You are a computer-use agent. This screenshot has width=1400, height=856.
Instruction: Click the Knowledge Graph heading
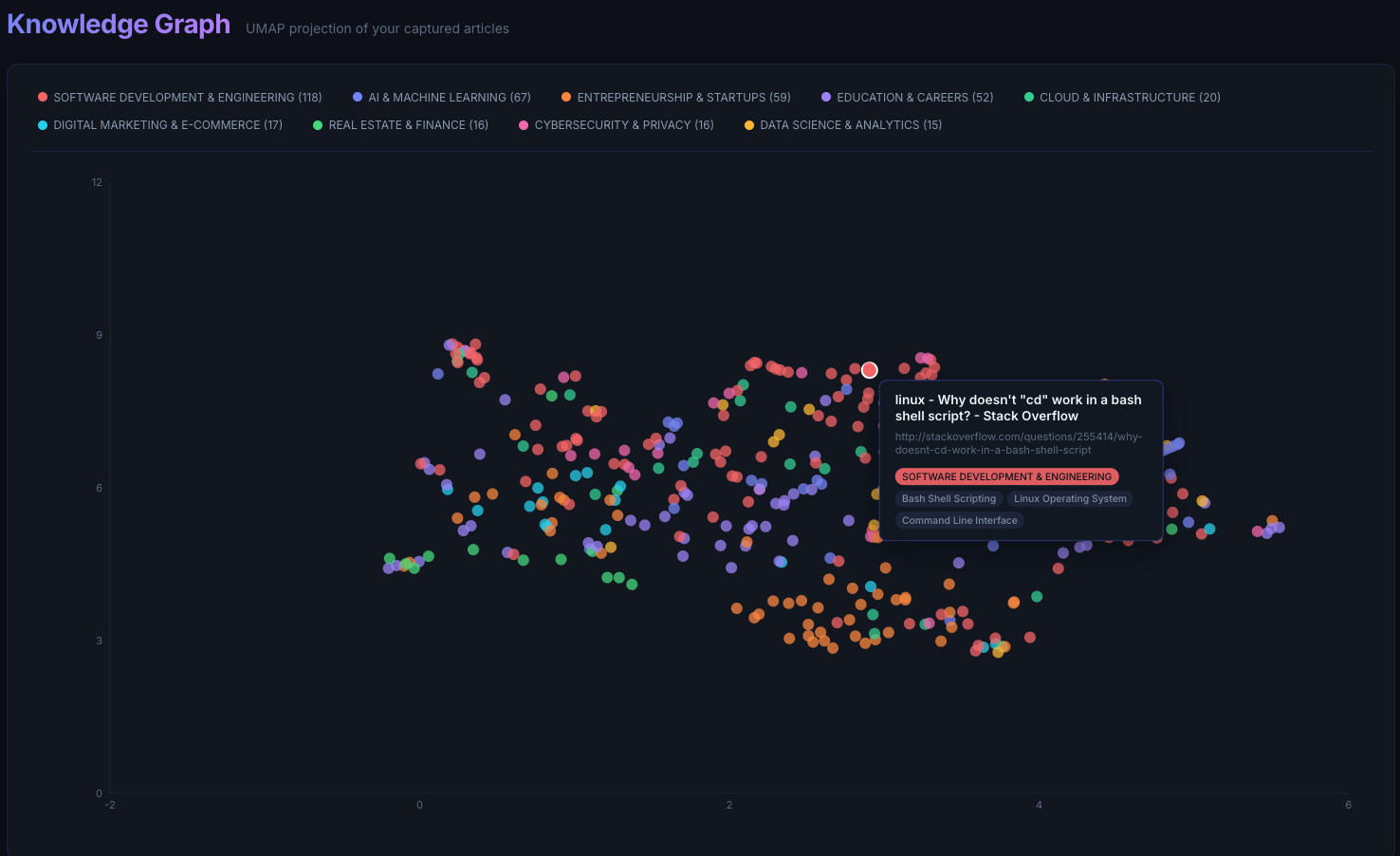pos(119,25)
